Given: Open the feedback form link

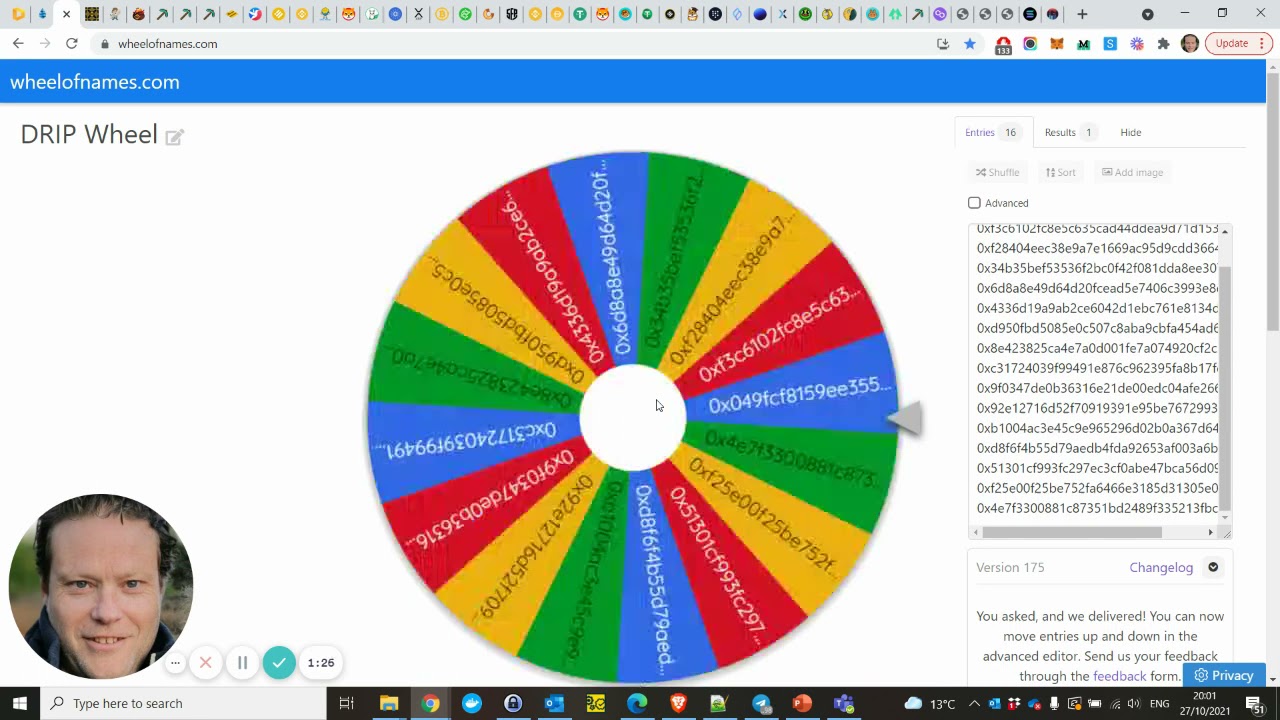Looking at the screenshot, I should coord(1119,676).
